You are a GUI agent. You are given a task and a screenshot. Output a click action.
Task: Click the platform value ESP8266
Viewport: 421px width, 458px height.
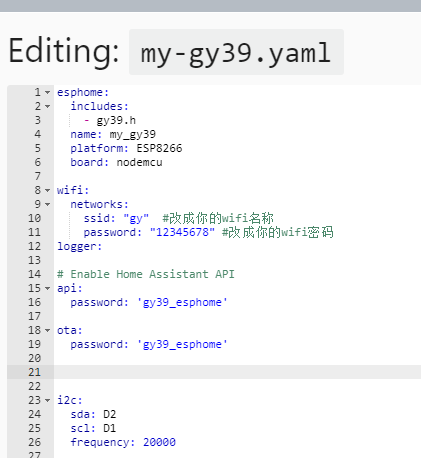point(159,148)
